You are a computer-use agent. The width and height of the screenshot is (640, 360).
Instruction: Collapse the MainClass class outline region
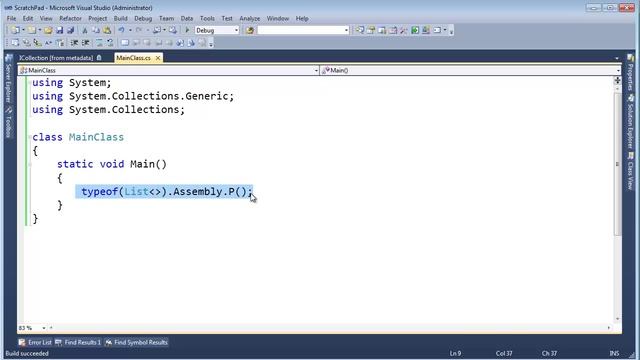(30, 137)
